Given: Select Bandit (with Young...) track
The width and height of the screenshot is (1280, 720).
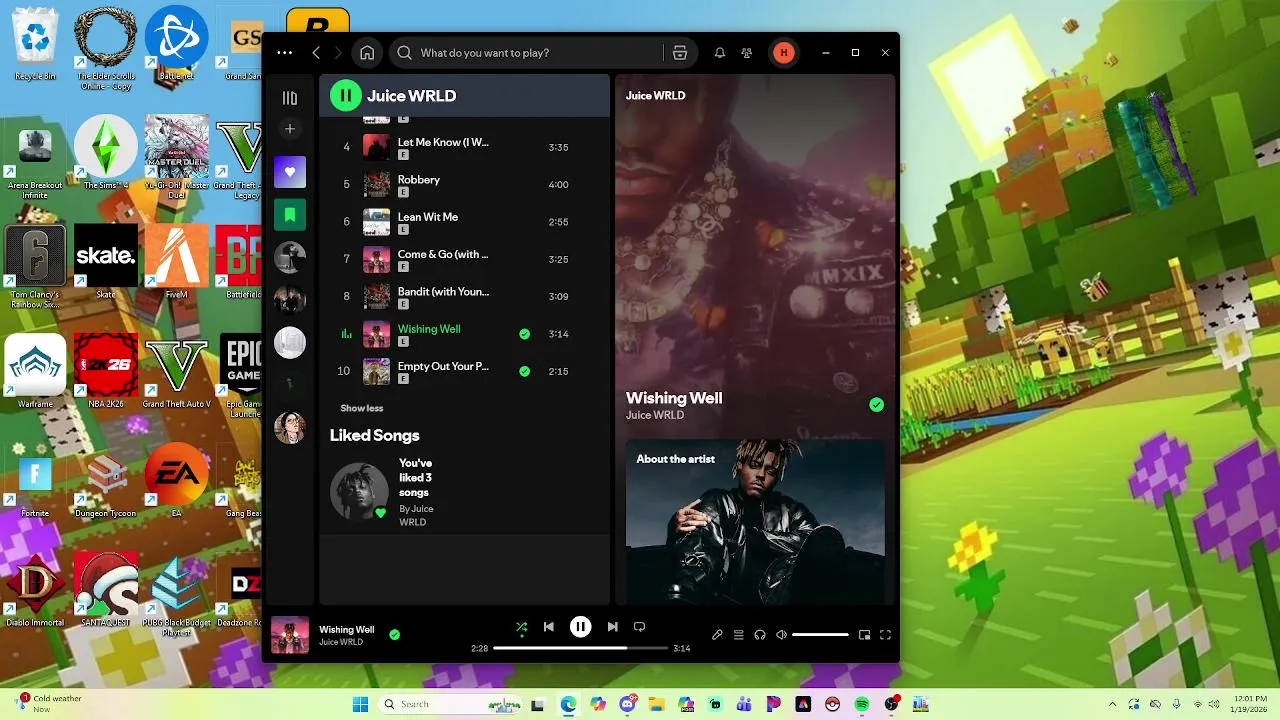Looking at the screenshot, I should click(x=464, y=296).
